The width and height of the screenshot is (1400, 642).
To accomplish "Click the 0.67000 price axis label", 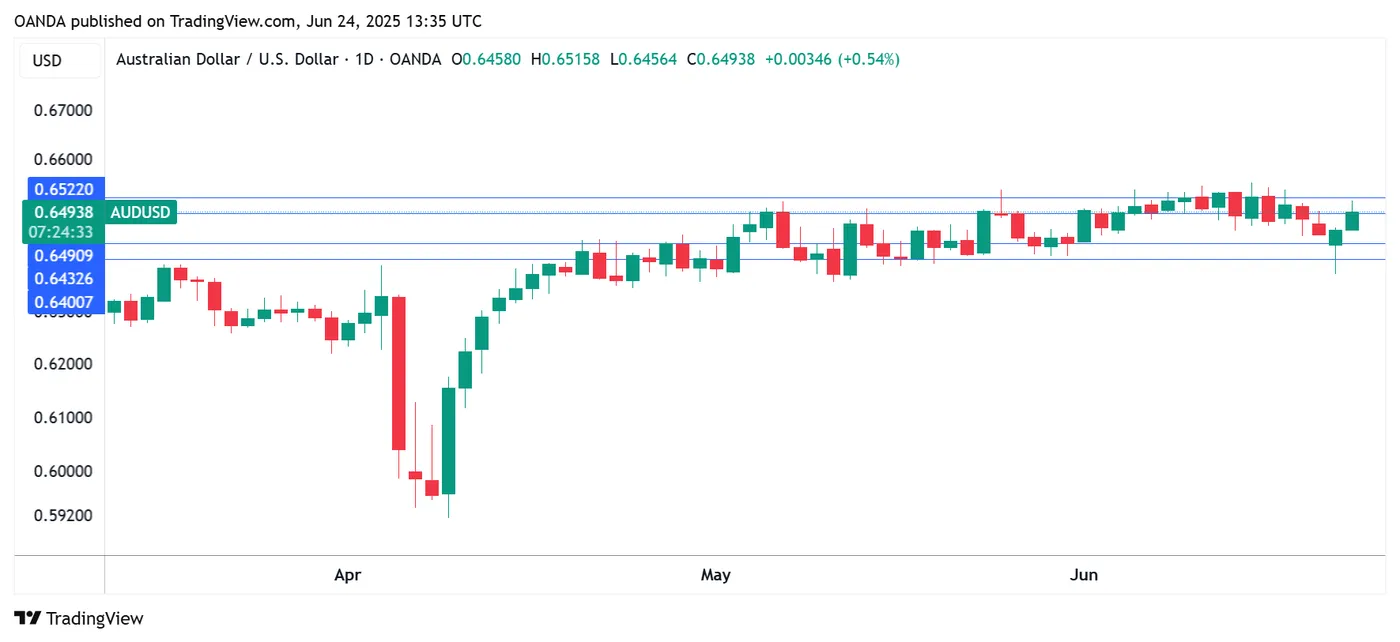I will pos(64,110).
